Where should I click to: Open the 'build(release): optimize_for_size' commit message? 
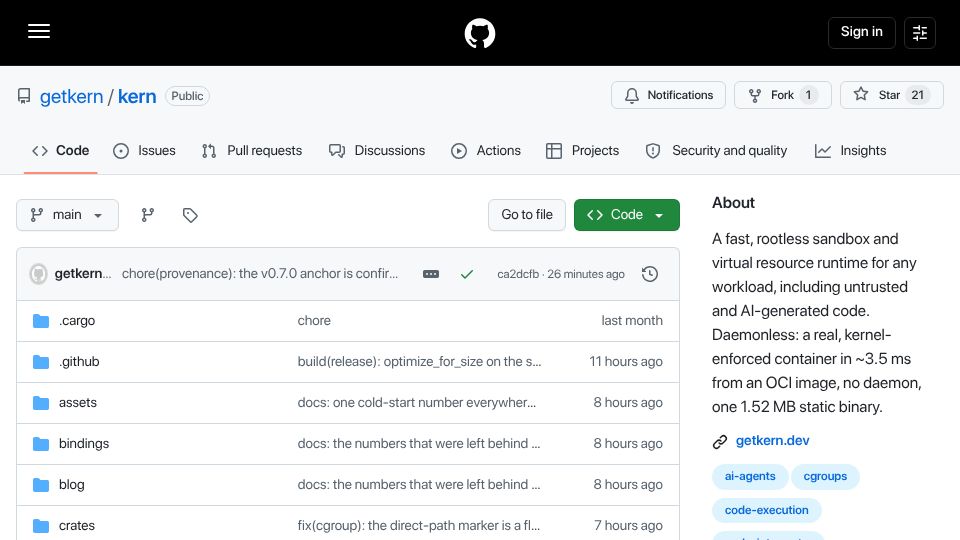click(419, 362)
